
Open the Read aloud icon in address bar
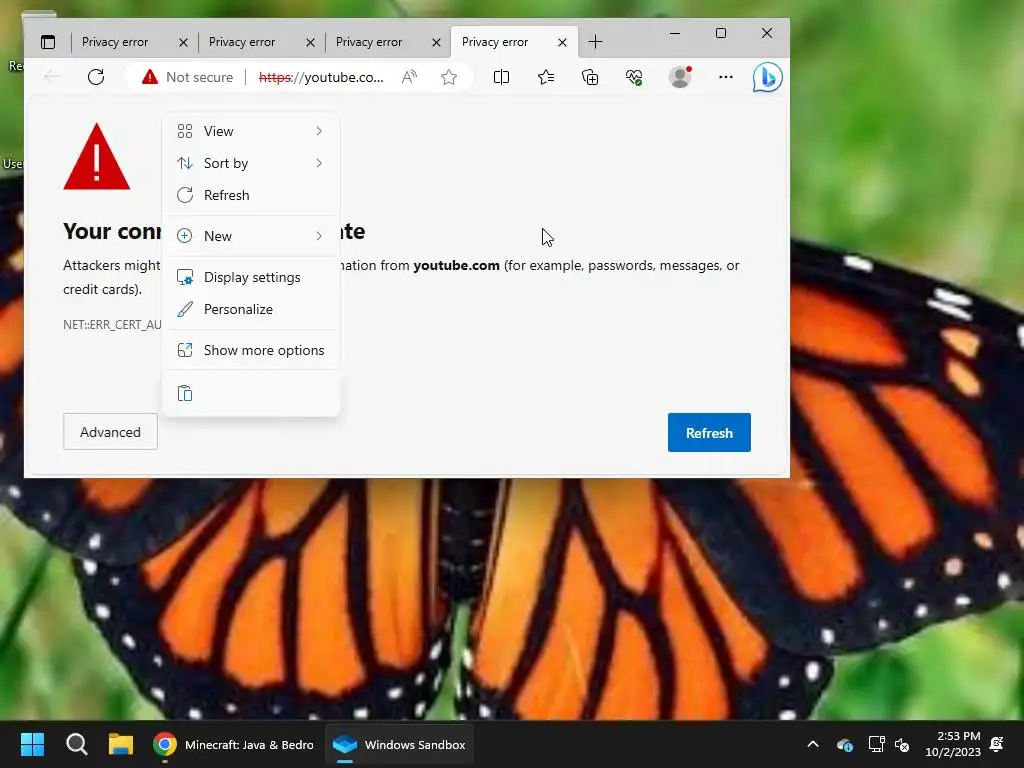409,77
